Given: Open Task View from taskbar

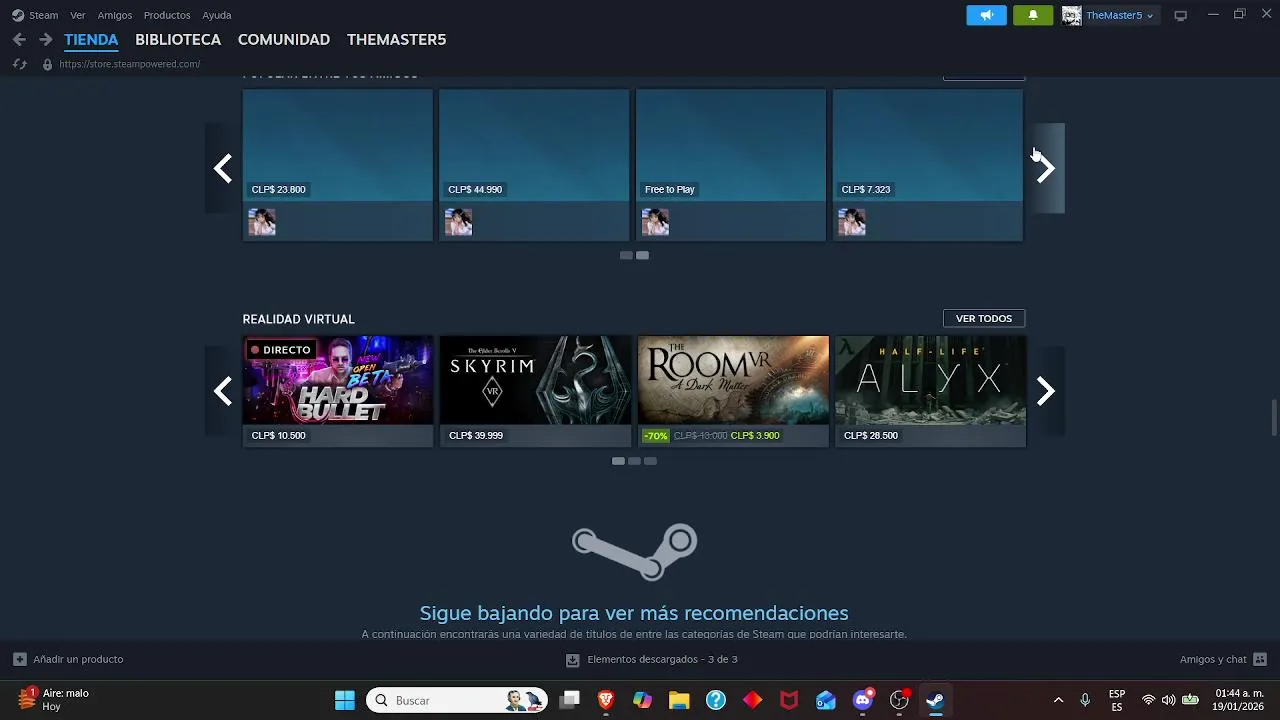Looking at the screenshot, I should click(x=569, y=700).
